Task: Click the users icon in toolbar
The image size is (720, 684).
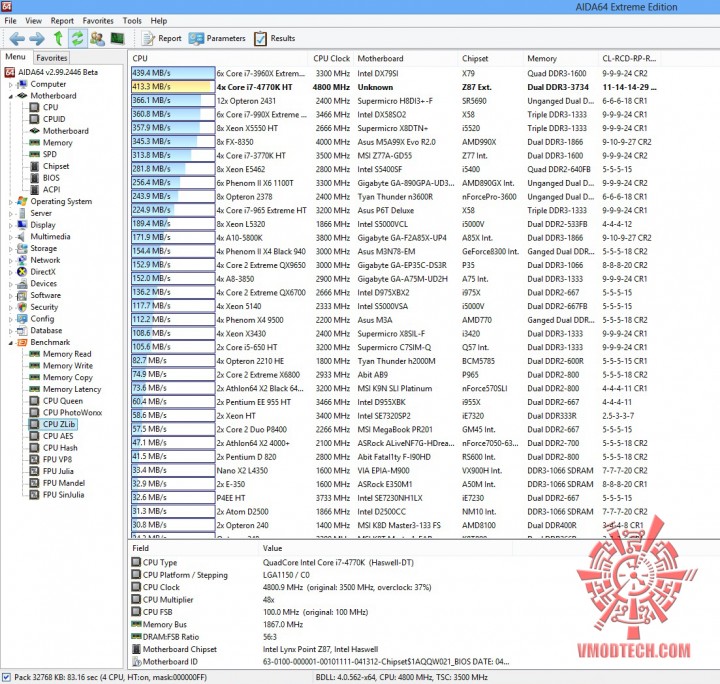Action: [x=97, y=39]
